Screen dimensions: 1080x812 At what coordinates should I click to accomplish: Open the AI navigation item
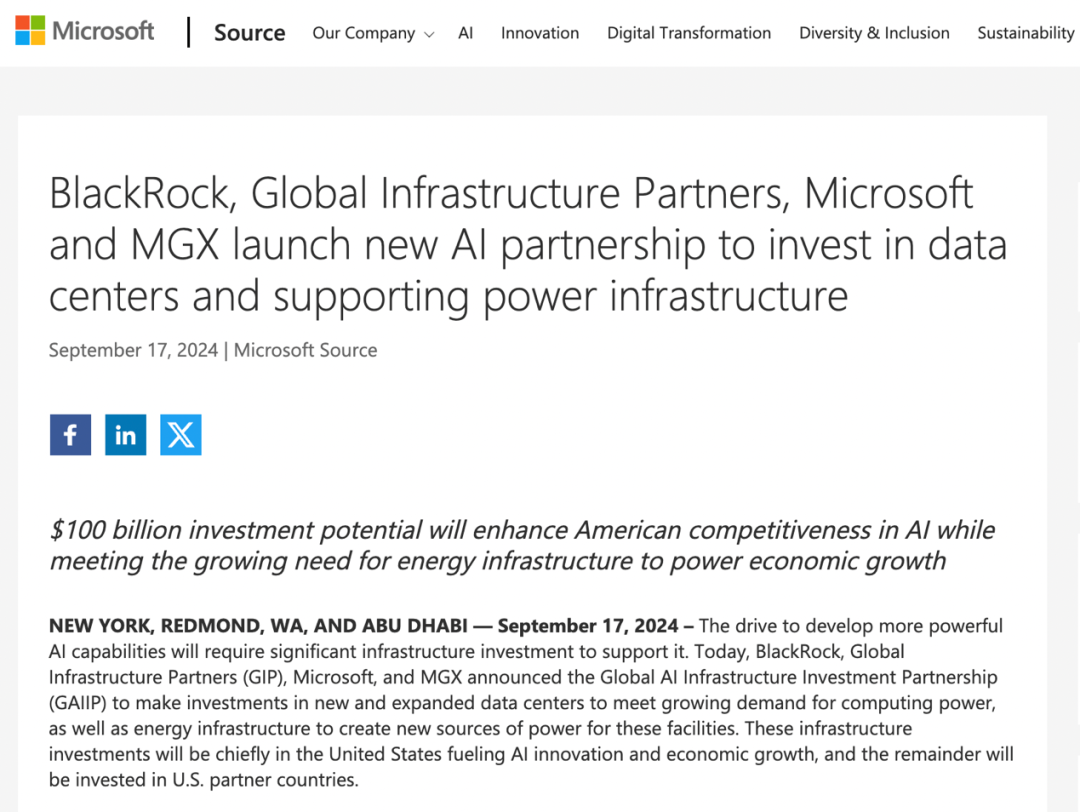[x=465, y=33]
